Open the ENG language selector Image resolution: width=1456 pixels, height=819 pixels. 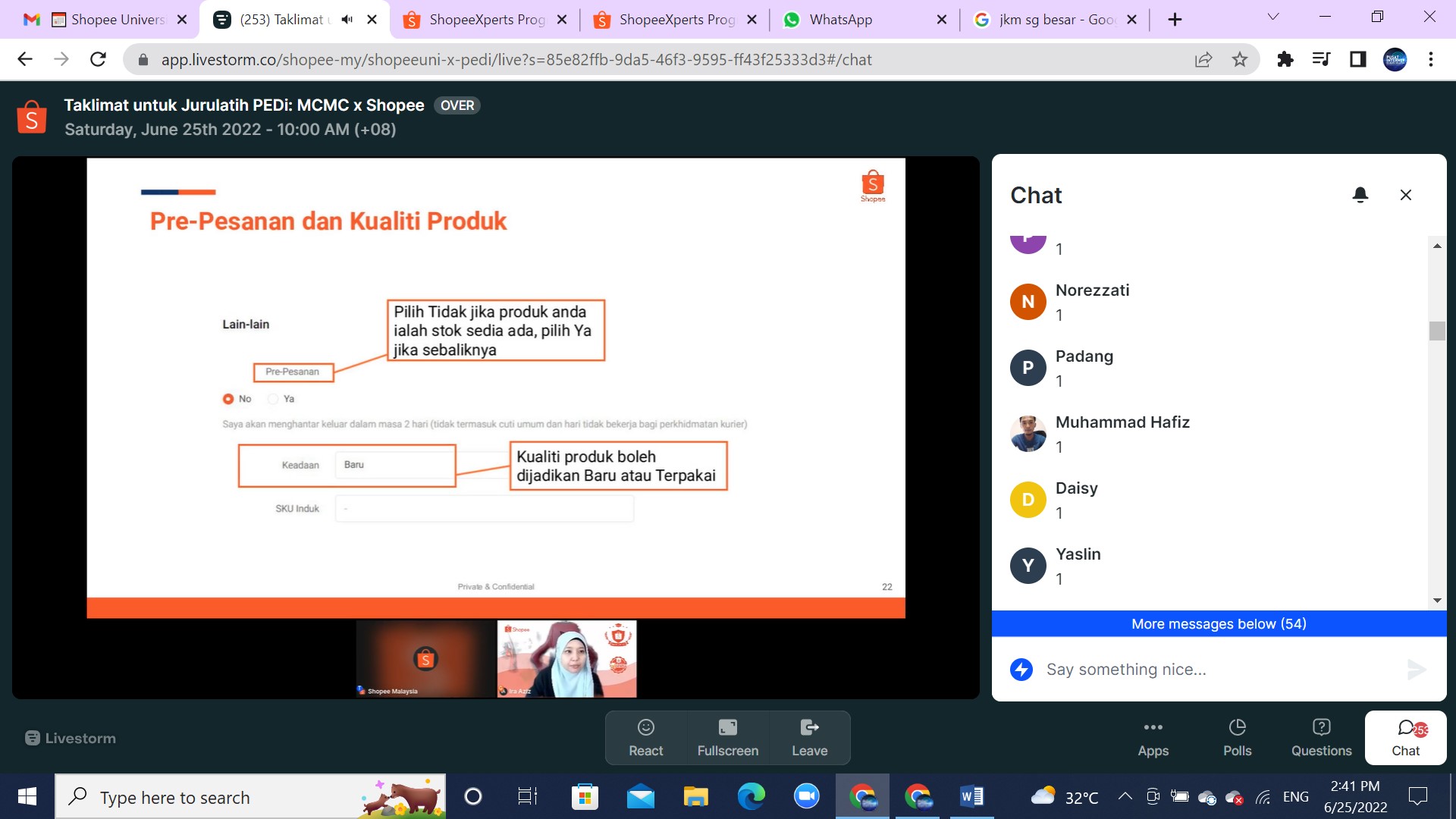tap(1296, 796)
